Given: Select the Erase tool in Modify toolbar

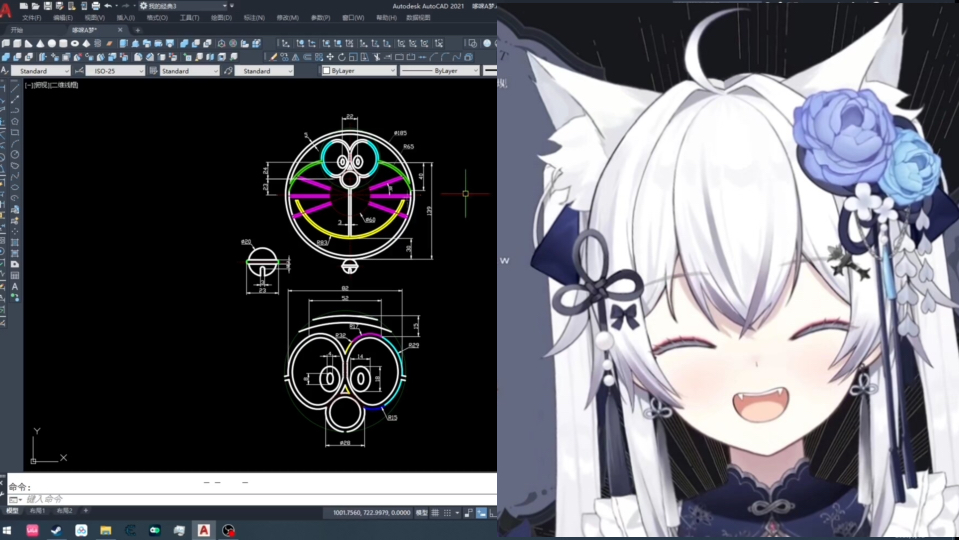Looking at the screenshot, I should tap(273, 57).
